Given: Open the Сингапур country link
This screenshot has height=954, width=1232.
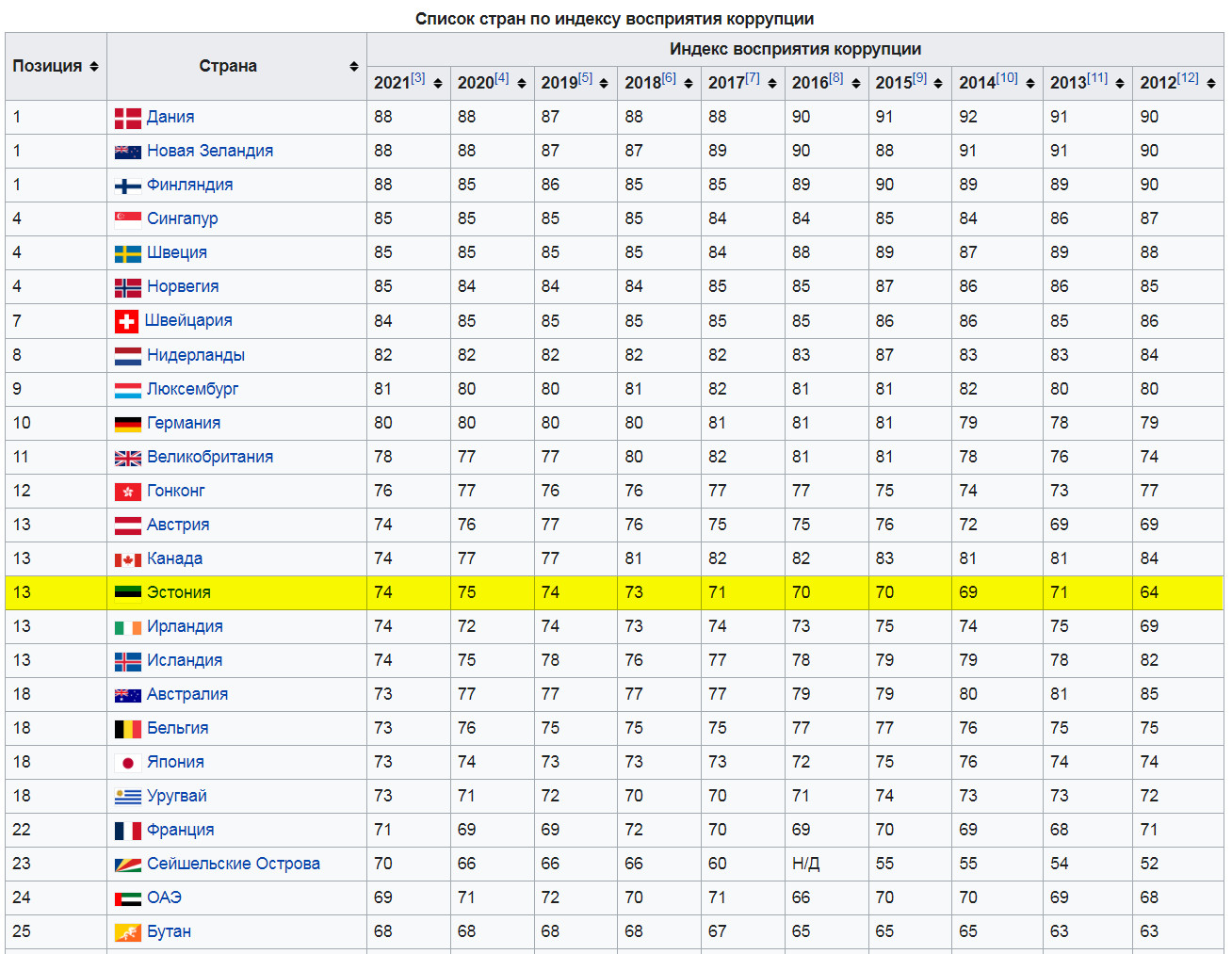Looking at the screenshot, I should (182, 218).
